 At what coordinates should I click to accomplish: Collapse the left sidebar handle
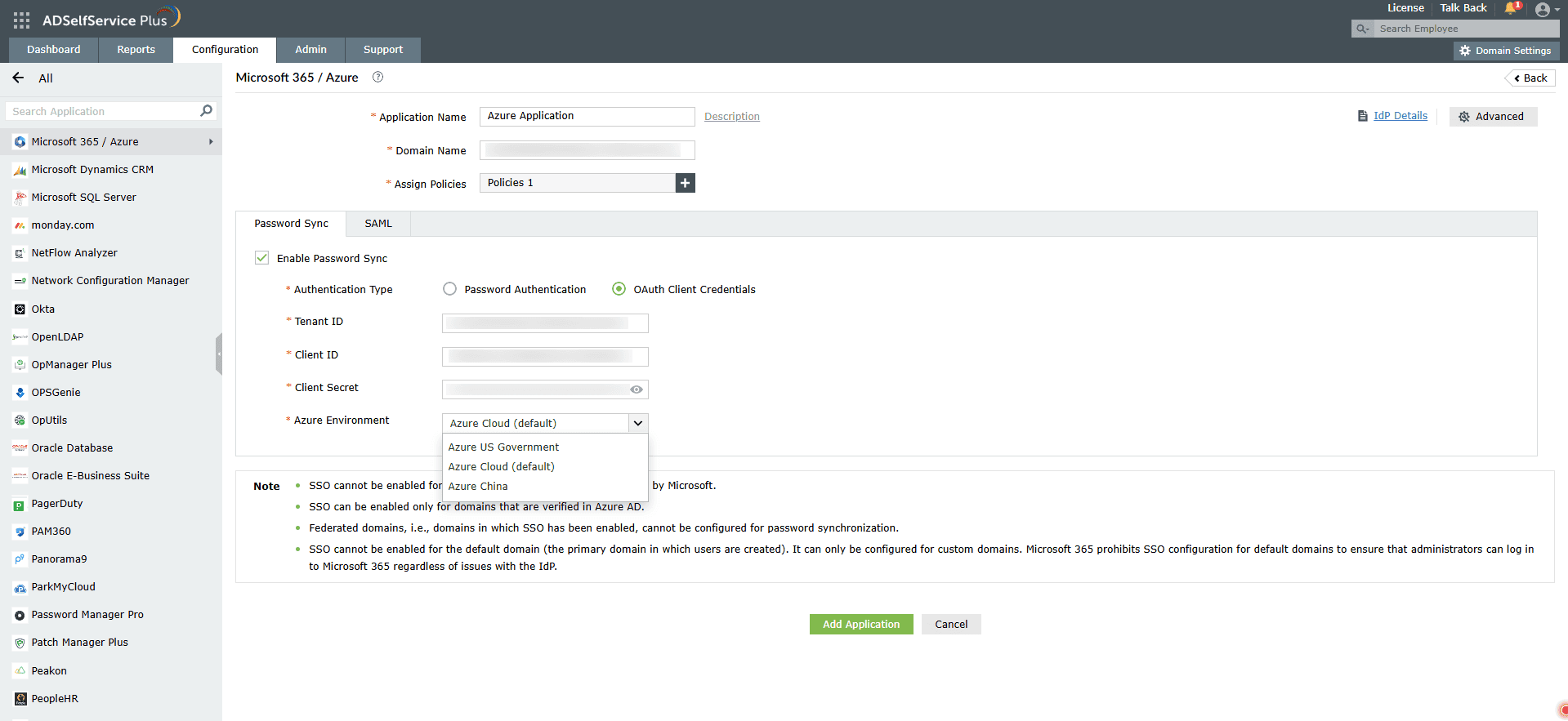click(x=219, y=354)
